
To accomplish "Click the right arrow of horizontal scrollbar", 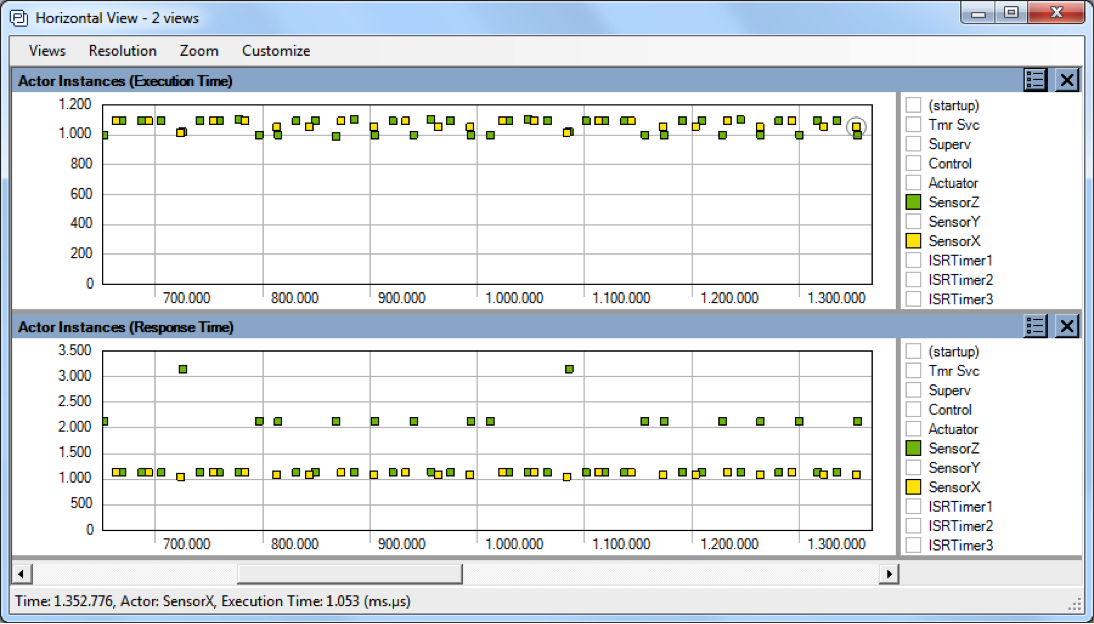I will [x=888, y=574].
